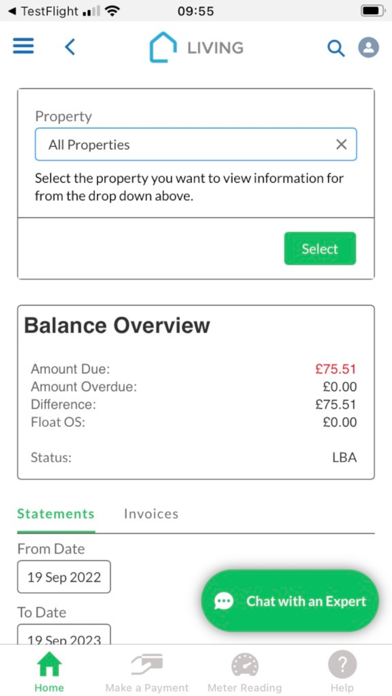Switch to the Statements tab
Screen dimensions: 392x696
pos(56,514)
